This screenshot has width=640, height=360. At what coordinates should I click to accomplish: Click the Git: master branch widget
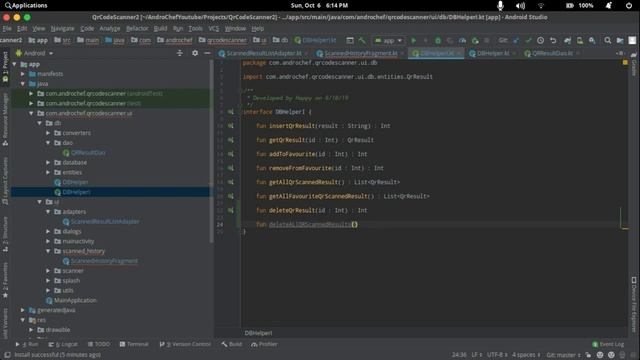pyautogui.click(x=564, y=355)
